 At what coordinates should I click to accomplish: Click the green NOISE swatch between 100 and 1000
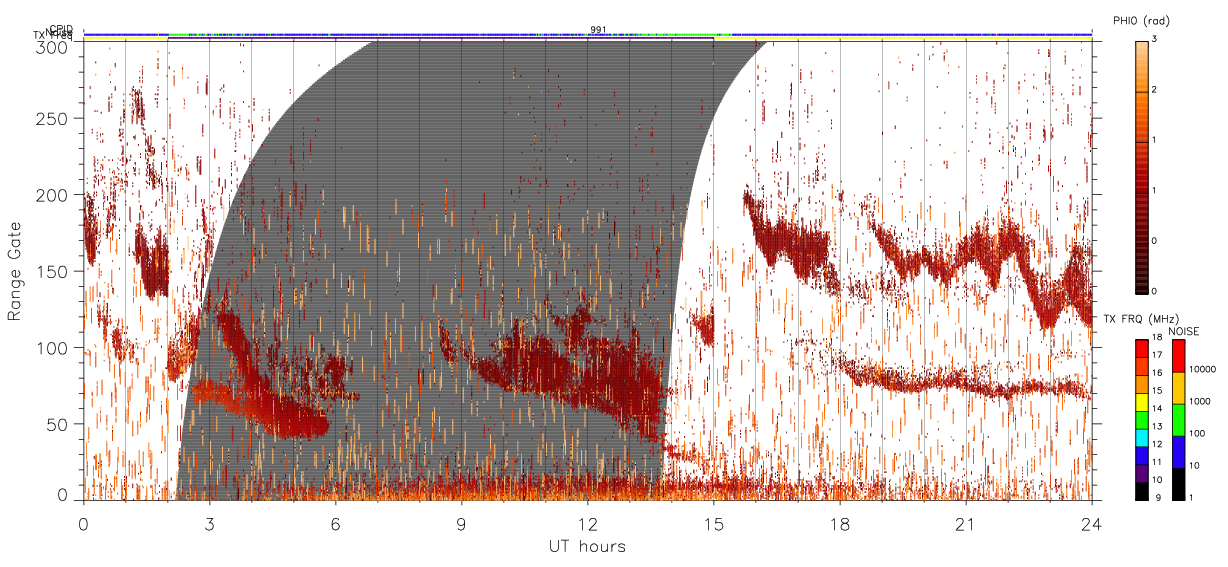point(1178,420)
